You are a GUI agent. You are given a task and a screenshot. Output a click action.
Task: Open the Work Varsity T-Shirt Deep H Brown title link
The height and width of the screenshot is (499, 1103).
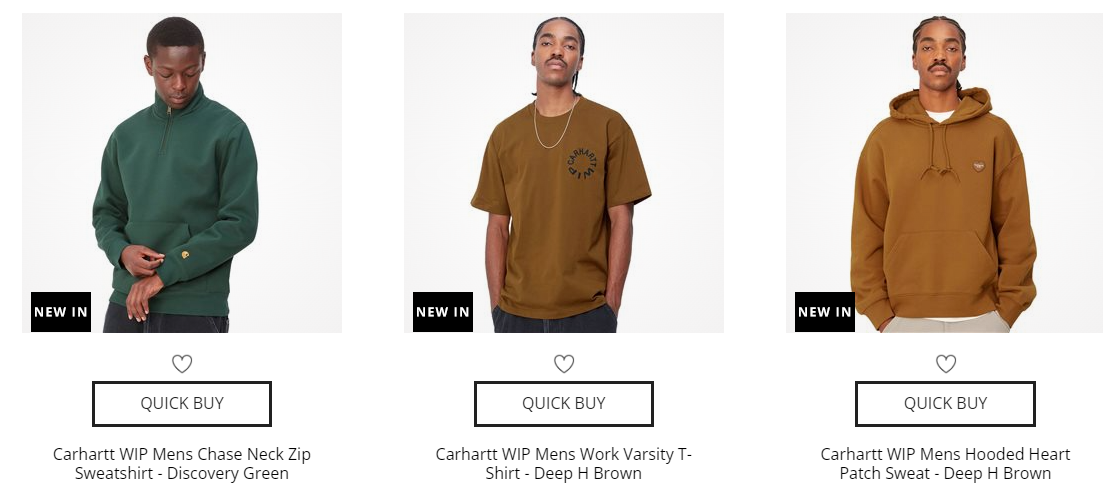(x=564, y=464)
